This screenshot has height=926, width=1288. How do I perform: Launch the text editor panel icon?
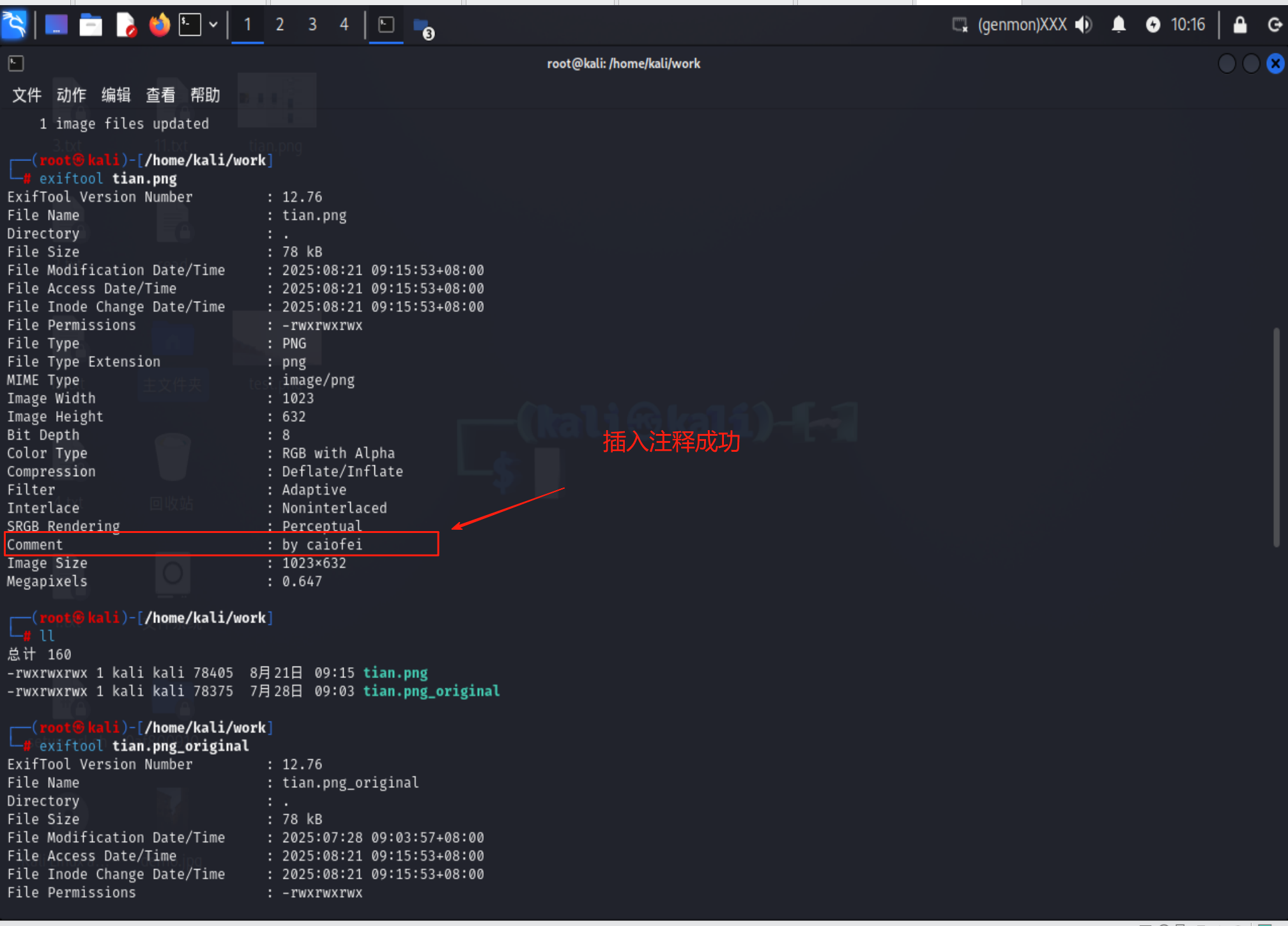pyautogui.click(x=126, y=25)
